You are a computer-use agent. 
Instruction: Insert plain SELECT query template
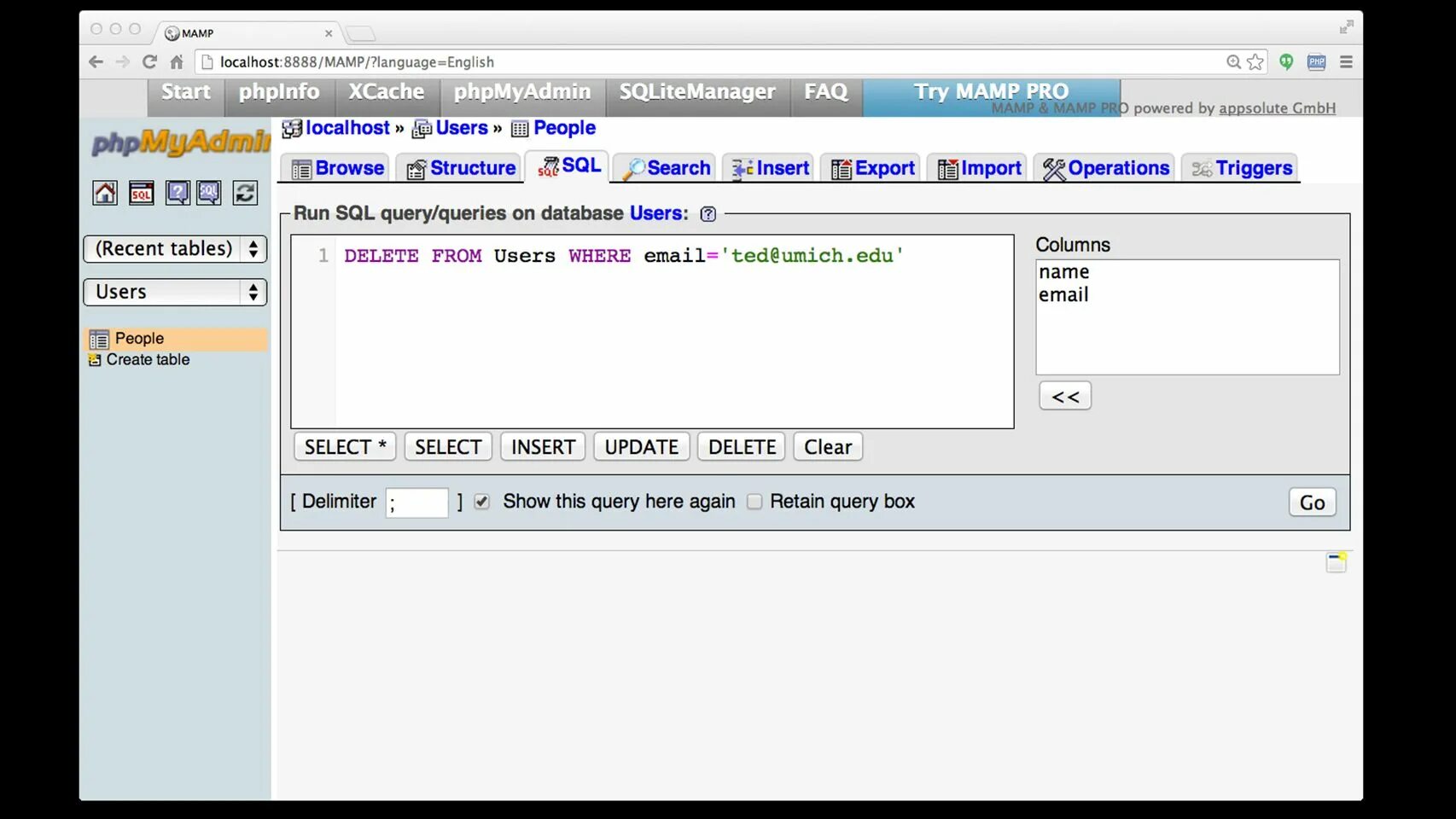[448, 447]
